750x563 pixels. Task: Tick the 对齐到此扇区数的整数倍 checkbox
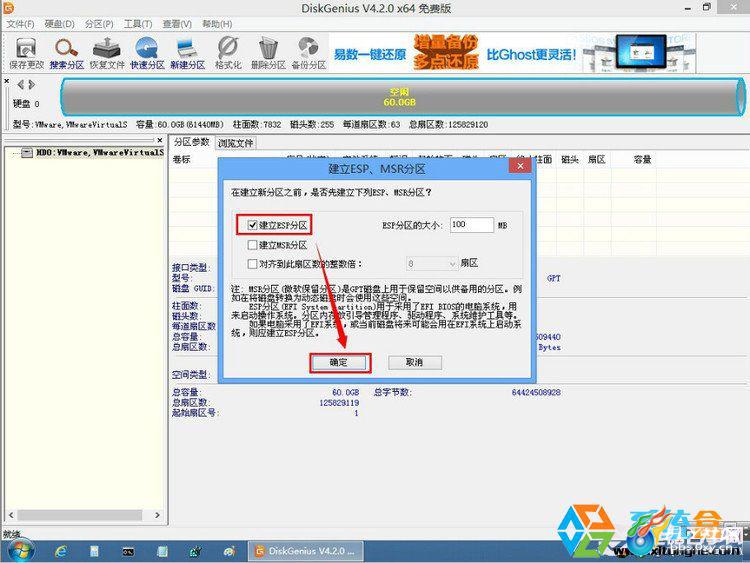pyautogui.click(x=253, y=264)
